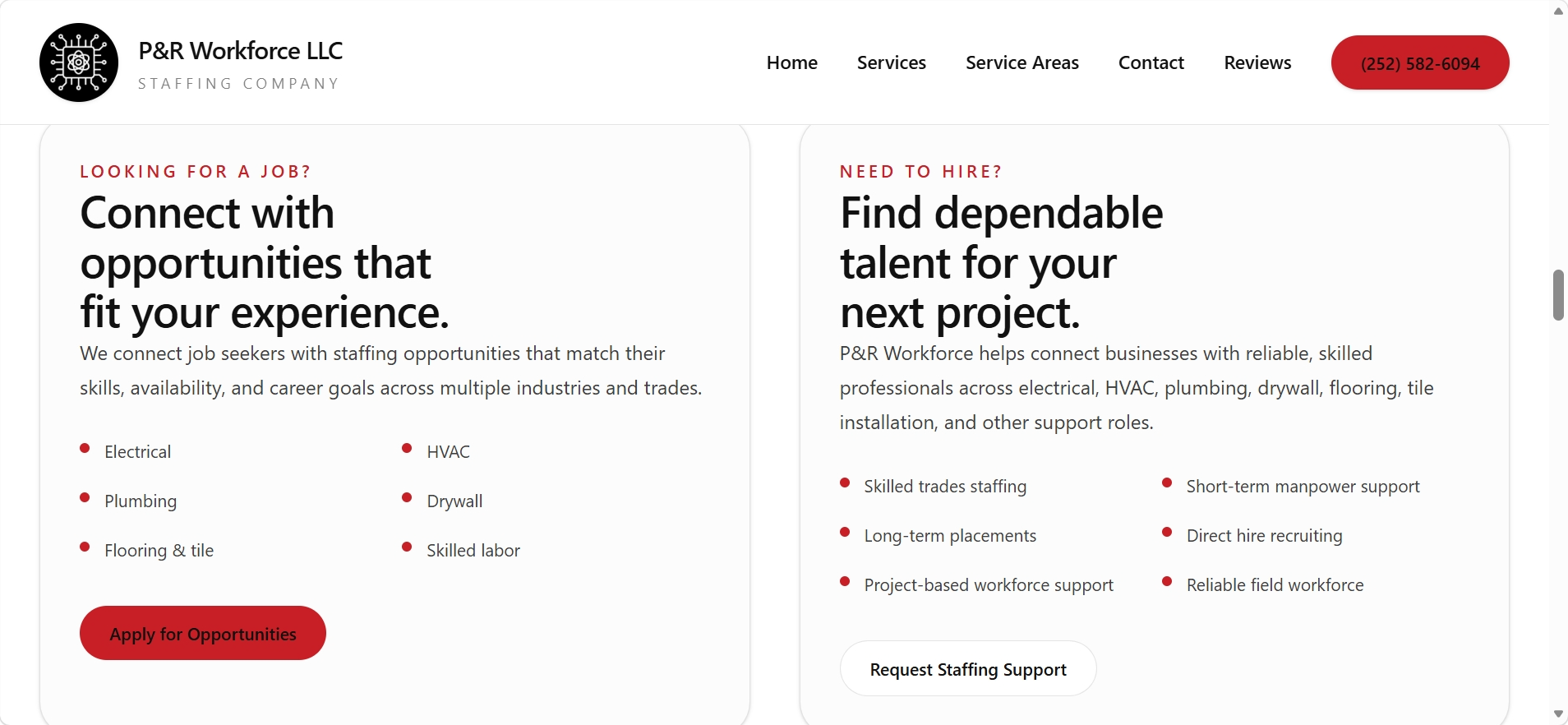This screenshot has width=1568, height=725.
Task: View the Reviews section
Action: tap(1257, 62)
